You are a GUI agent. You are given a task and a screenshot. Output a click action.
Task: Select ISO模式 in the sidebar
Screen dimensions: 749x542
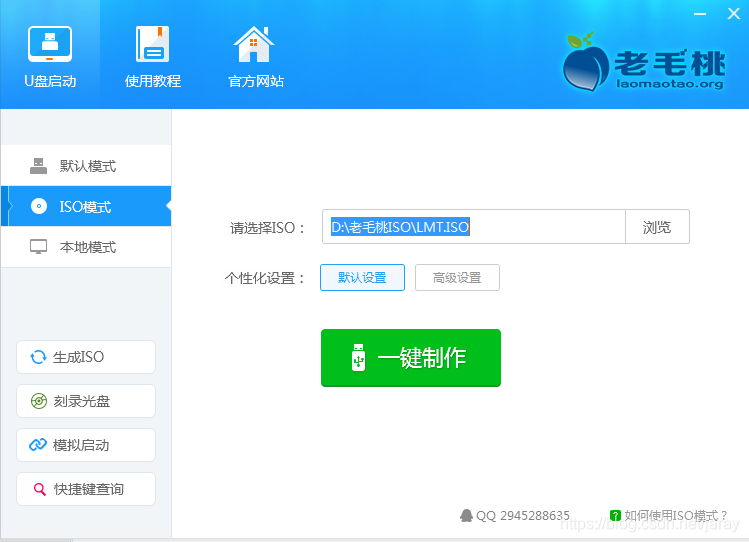point(86,206)
